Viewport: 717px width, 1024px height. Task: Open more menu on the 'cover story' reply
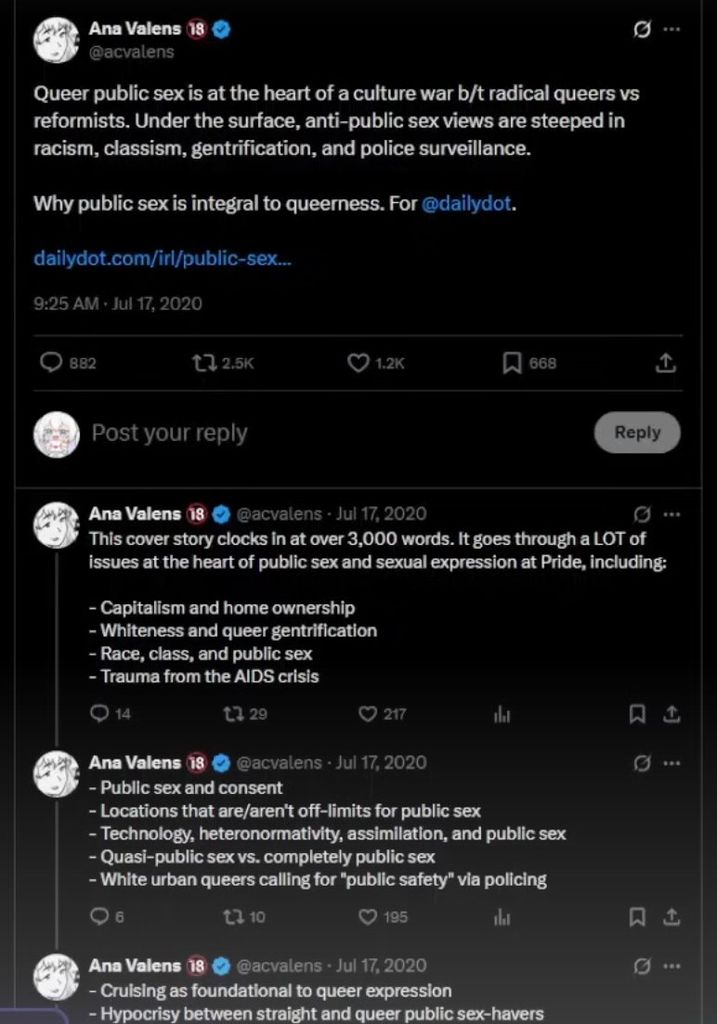coord(672,514)
